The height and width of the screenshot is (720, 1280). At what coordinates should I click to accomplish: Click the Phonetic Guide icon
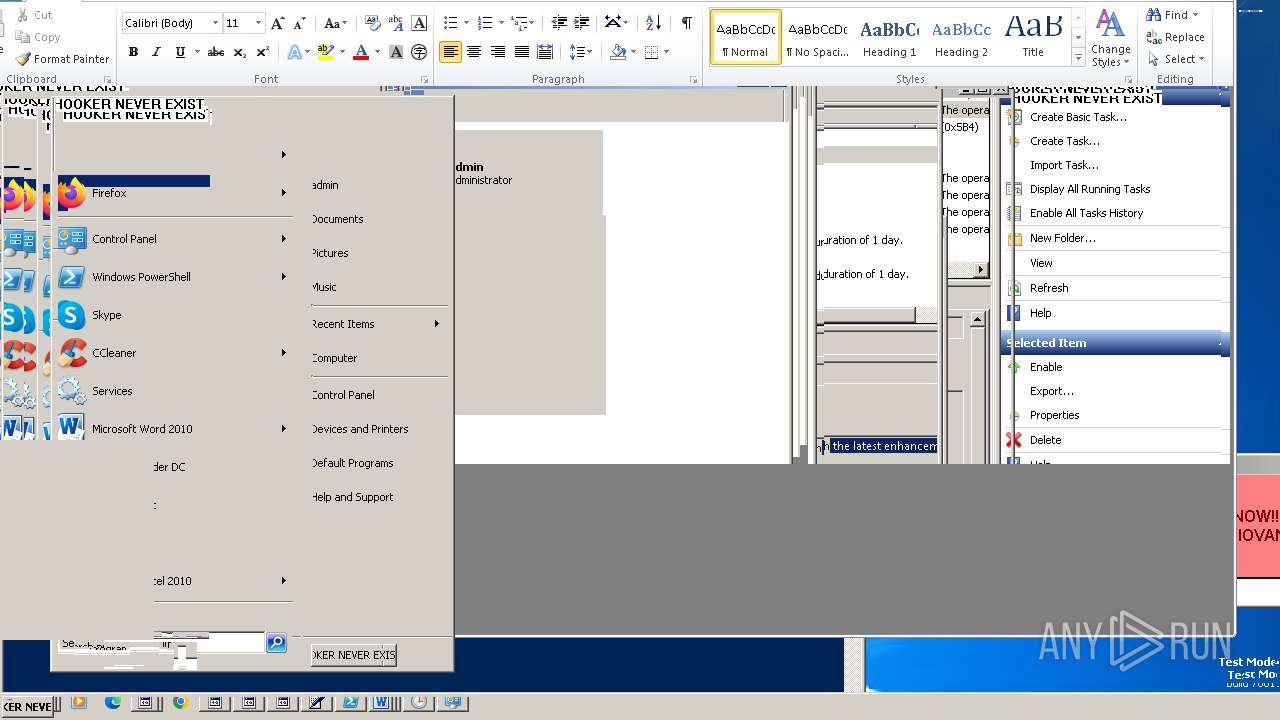coord(396,23)
